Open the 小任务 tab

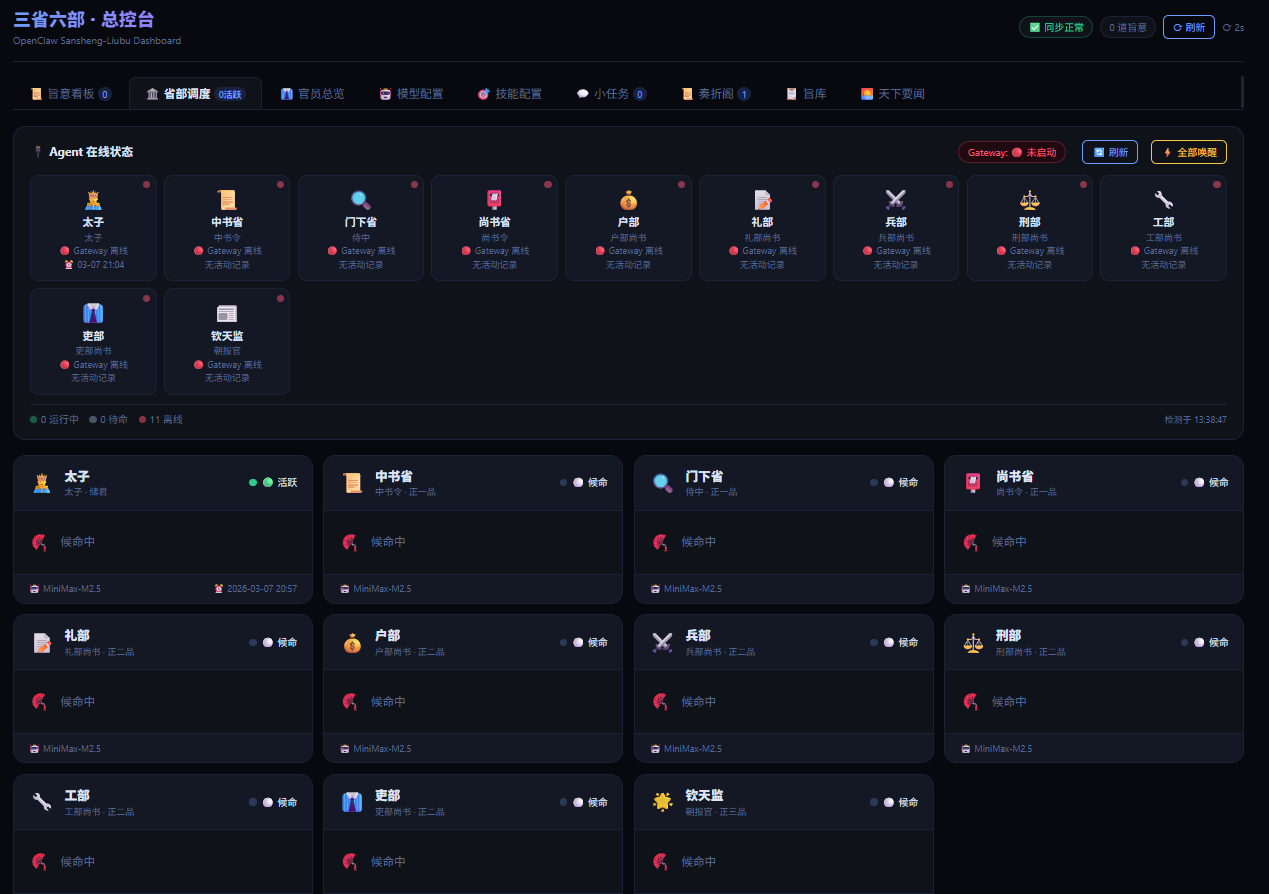pos(612,94)
